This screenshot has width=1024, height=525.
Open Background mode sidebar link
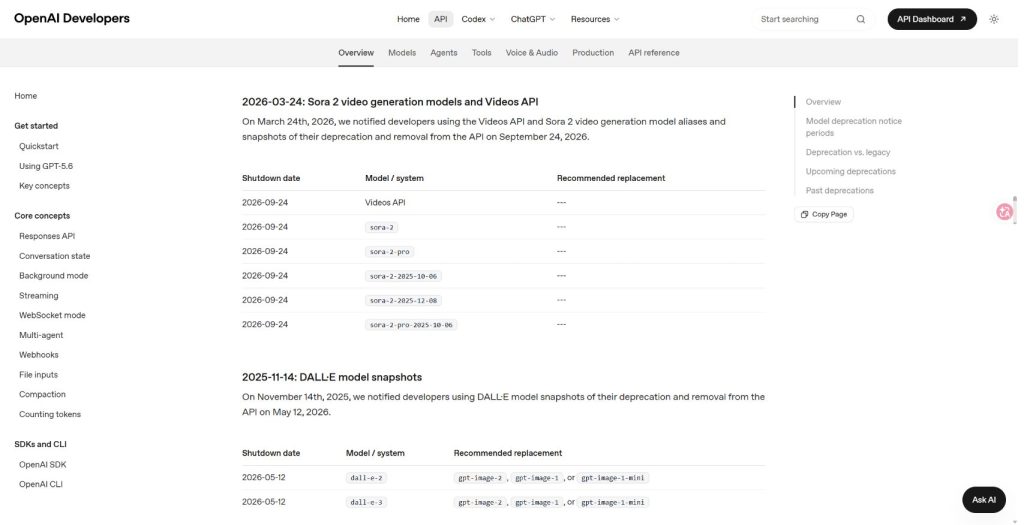point(54,276)
